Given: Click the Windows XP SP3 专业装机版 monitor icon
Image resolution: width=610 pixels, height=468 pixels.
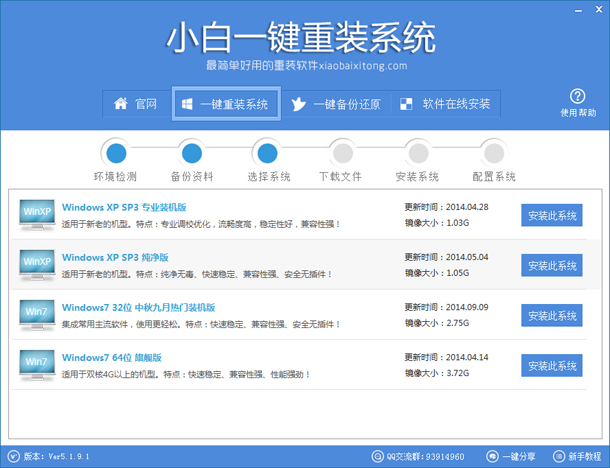Looking at the screenshot, I should (x=36, y=214).
